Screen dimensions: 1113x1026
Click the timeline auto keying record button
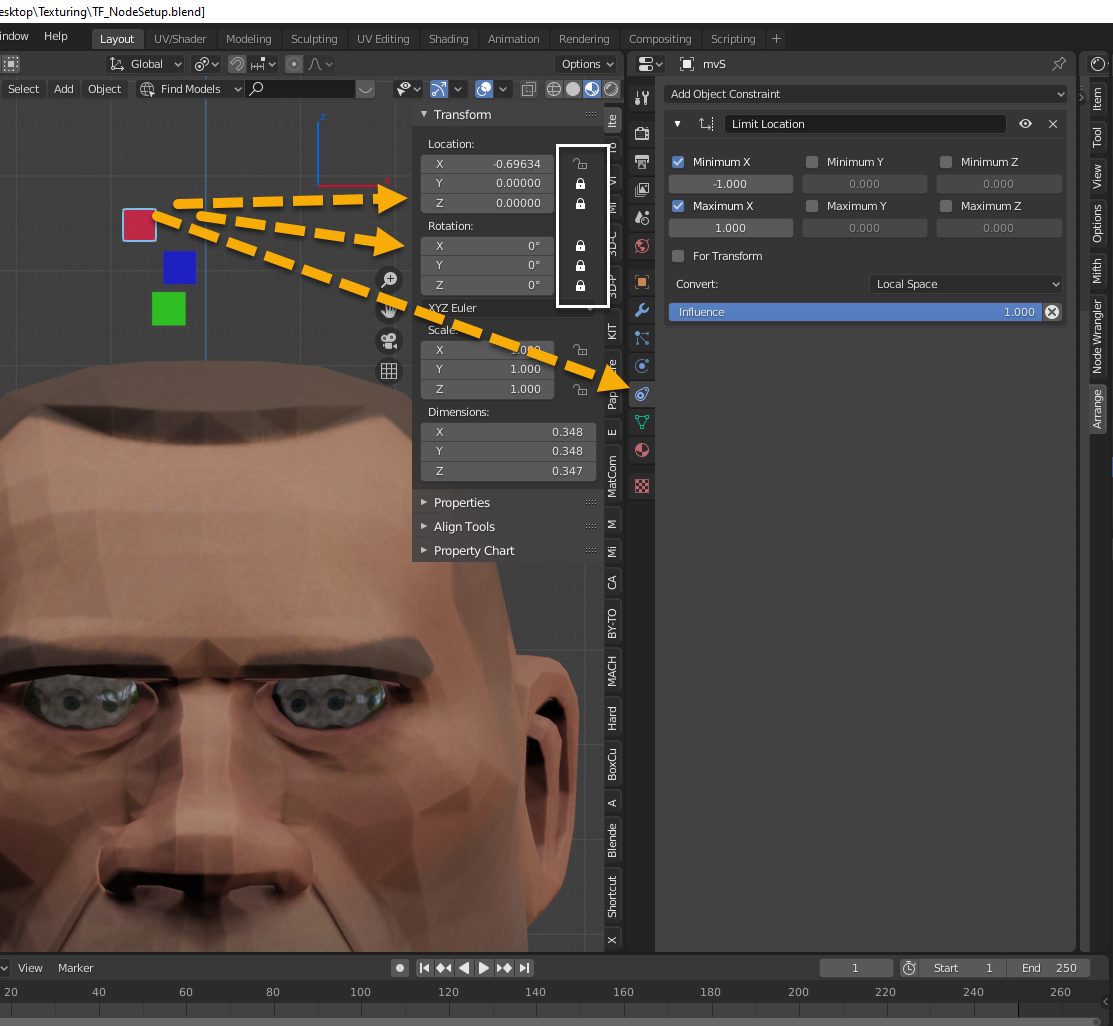400,968
